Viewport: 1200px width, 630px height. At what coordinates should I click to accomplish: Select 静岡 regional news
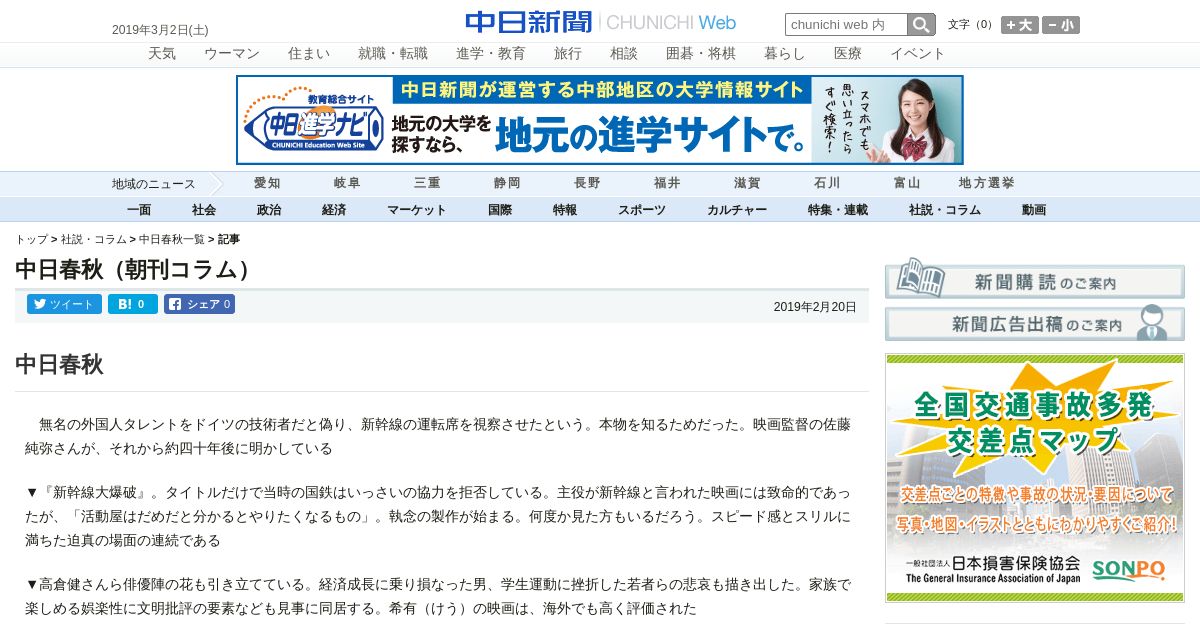507,183
